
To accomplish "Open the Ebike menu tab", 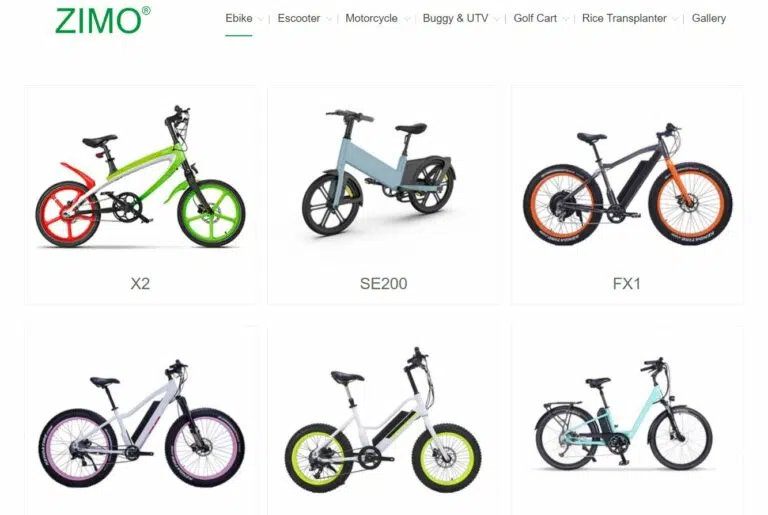I will click(x=239, y=19).
